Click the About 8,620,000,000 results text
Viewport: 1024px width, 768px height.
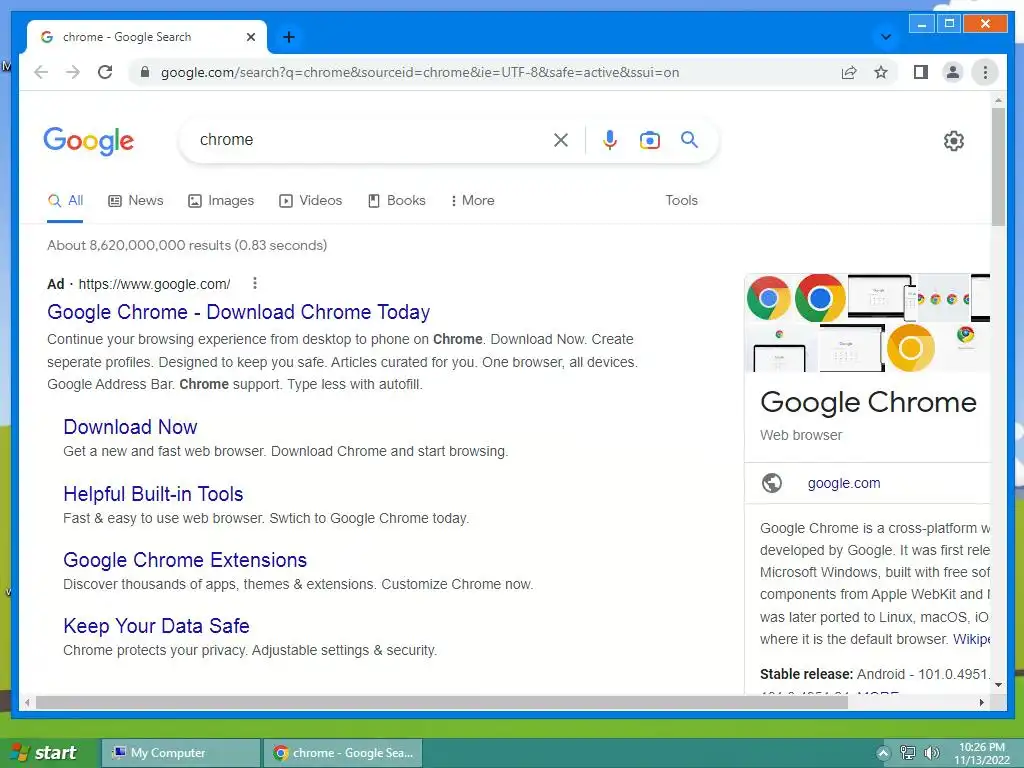(x=187, y=246)
